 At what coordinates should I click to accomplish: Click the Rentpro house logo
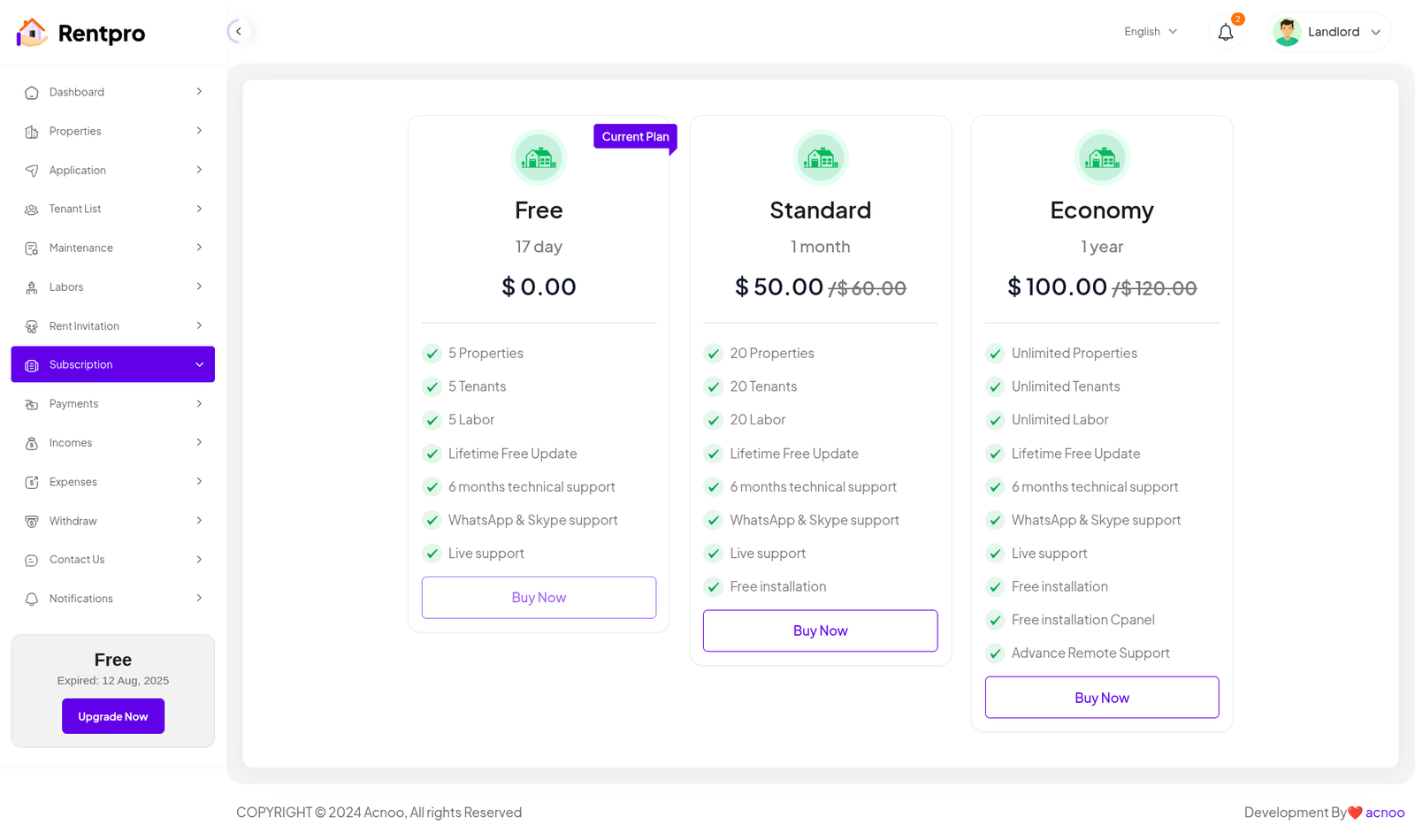point(32,33)
